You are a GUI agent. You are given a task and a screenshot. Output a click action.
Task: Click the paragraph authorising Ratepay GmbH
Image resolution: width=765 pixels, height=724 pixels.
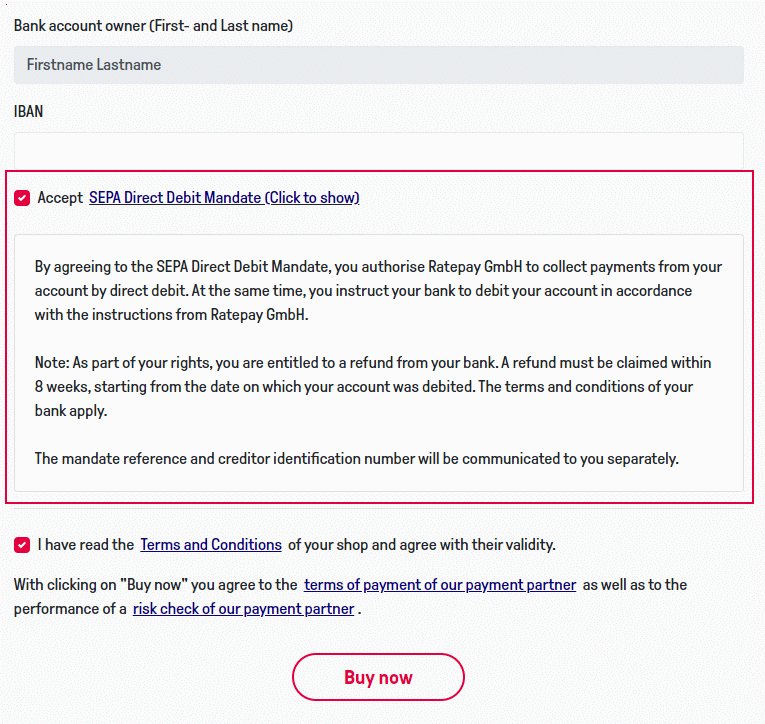pyautogui.click(x=378, y=291)
